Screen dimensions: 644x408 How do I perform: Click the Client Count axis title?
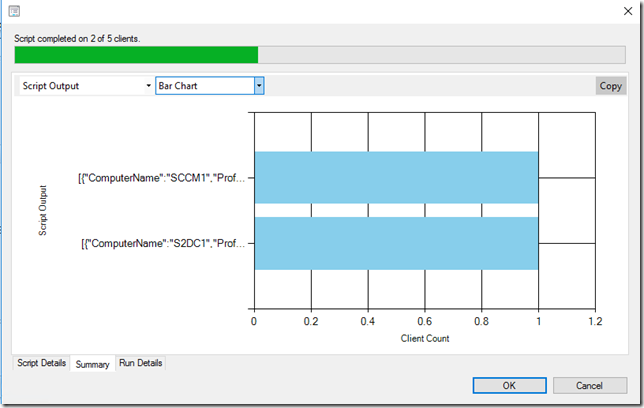(x=425, y=338)
